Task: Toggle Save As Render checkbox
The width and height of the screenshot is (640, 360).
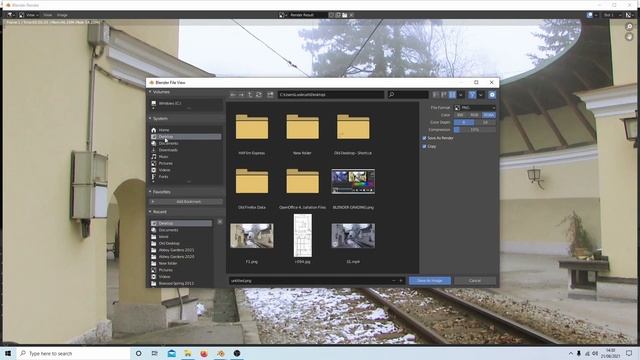Action: click(x=424, y=138)
